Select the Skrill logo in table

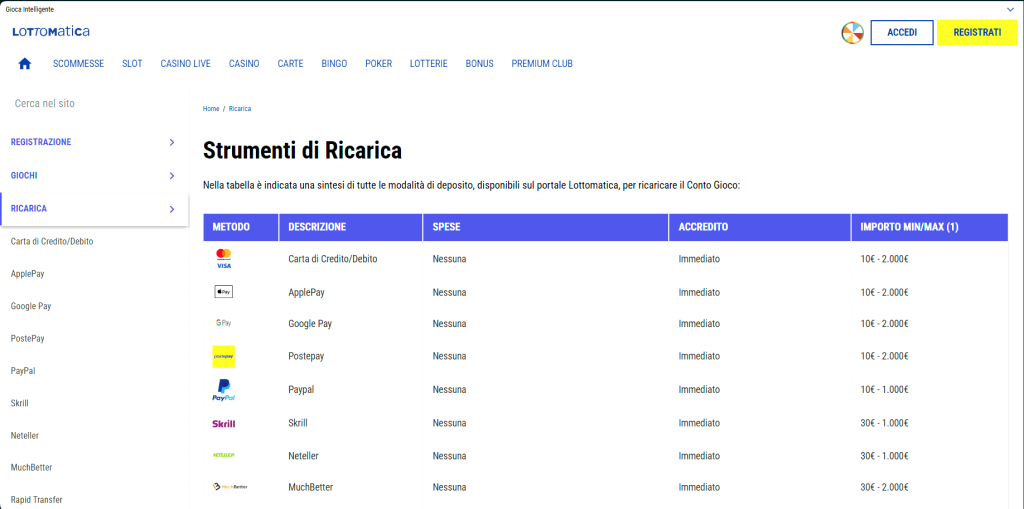[x=223, y=423]
